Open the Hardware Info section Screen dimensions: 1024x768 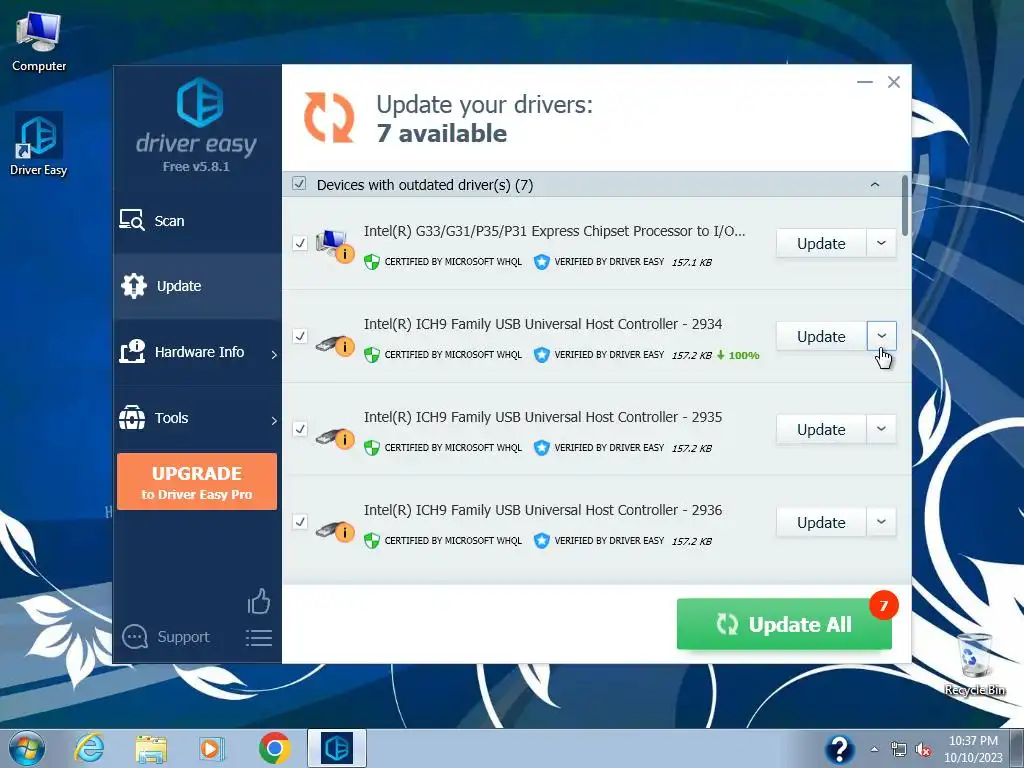[x=197, y=352]
